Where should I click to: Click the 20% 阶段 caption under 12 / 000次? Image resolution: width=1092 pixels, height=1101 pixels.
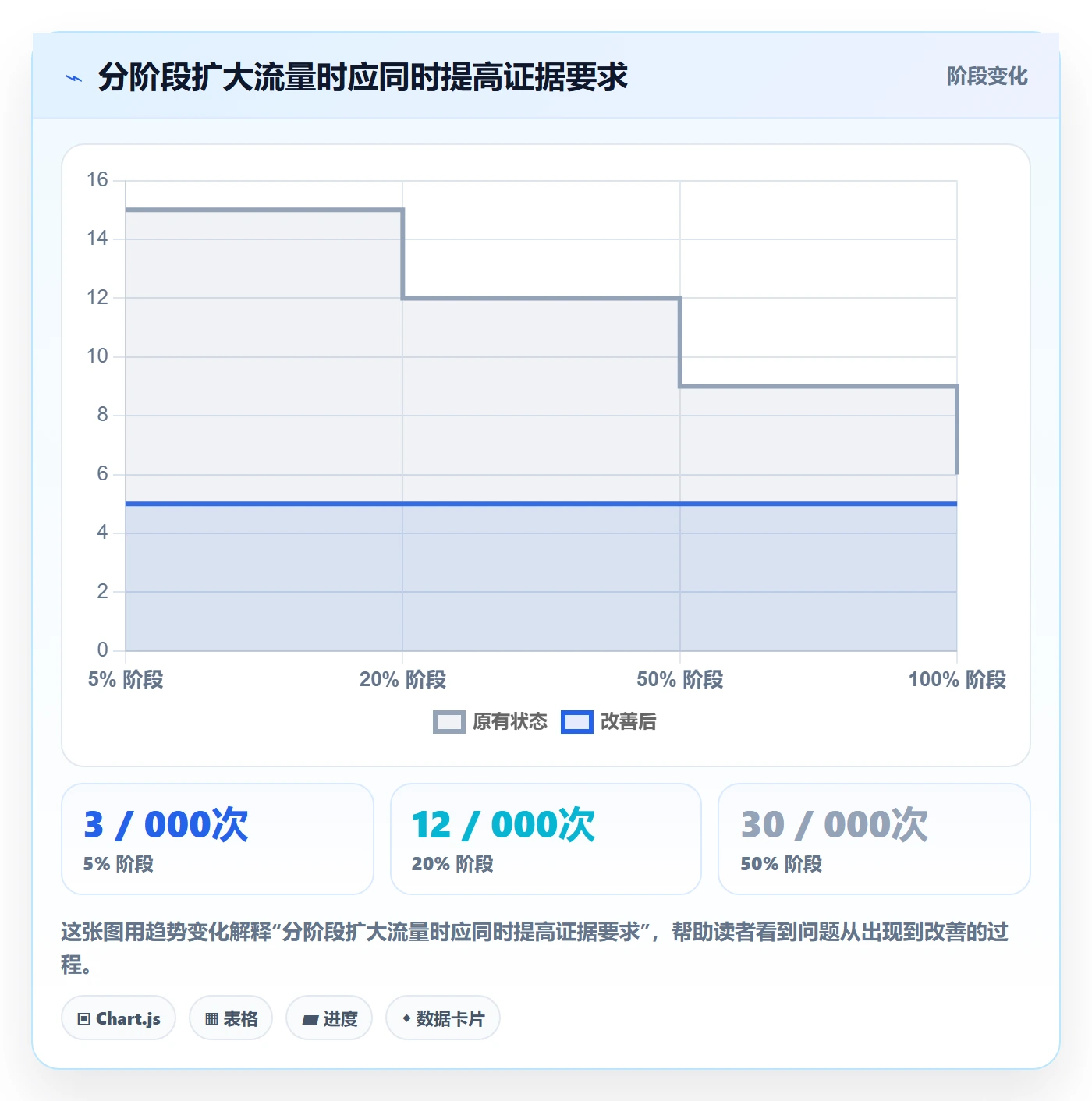pyautogui.click(x=452, y=865)
